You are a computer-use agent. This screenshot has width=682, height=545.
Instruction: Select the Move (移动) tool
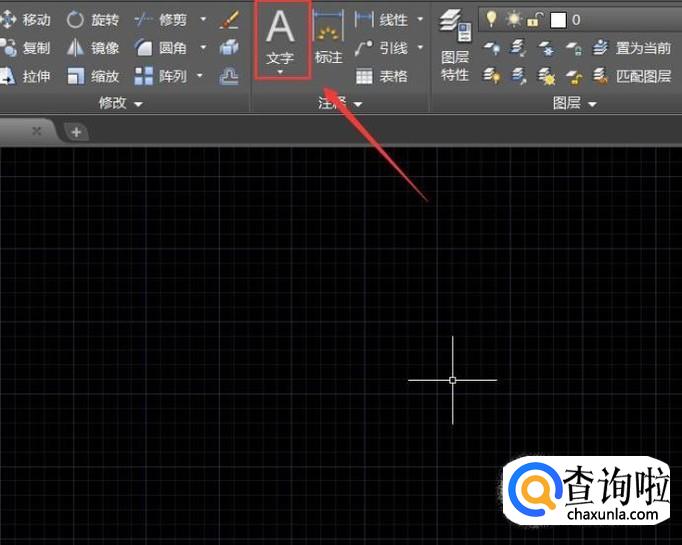tap(25, 20)
